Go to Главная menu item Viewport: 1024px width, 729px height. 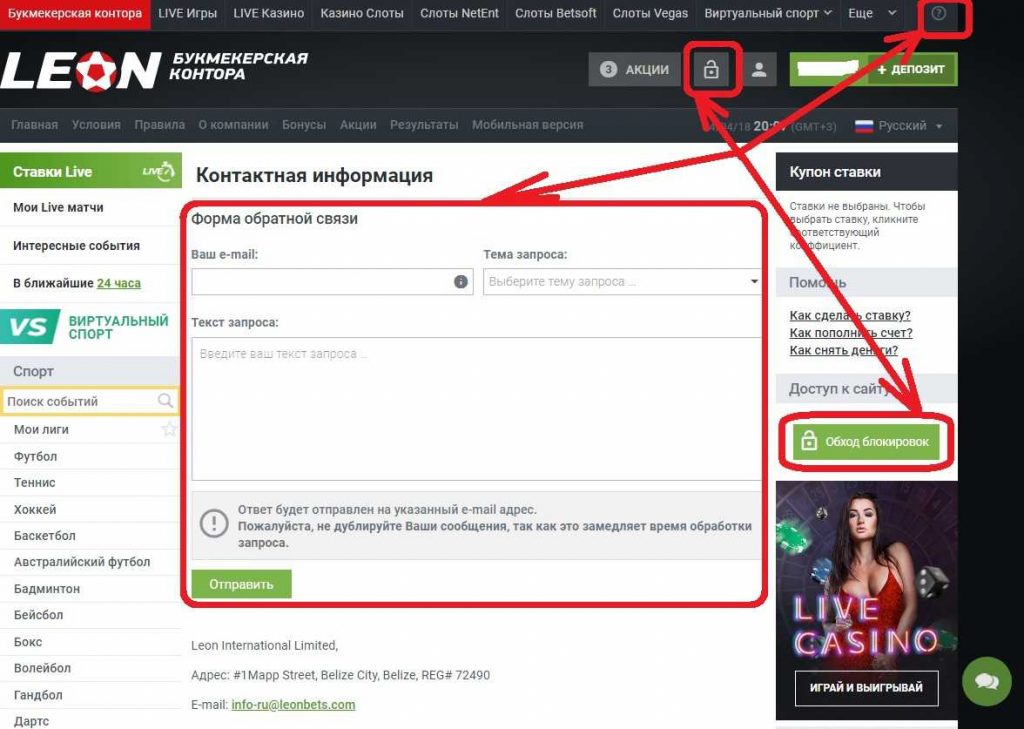click(x=35, y=125)
